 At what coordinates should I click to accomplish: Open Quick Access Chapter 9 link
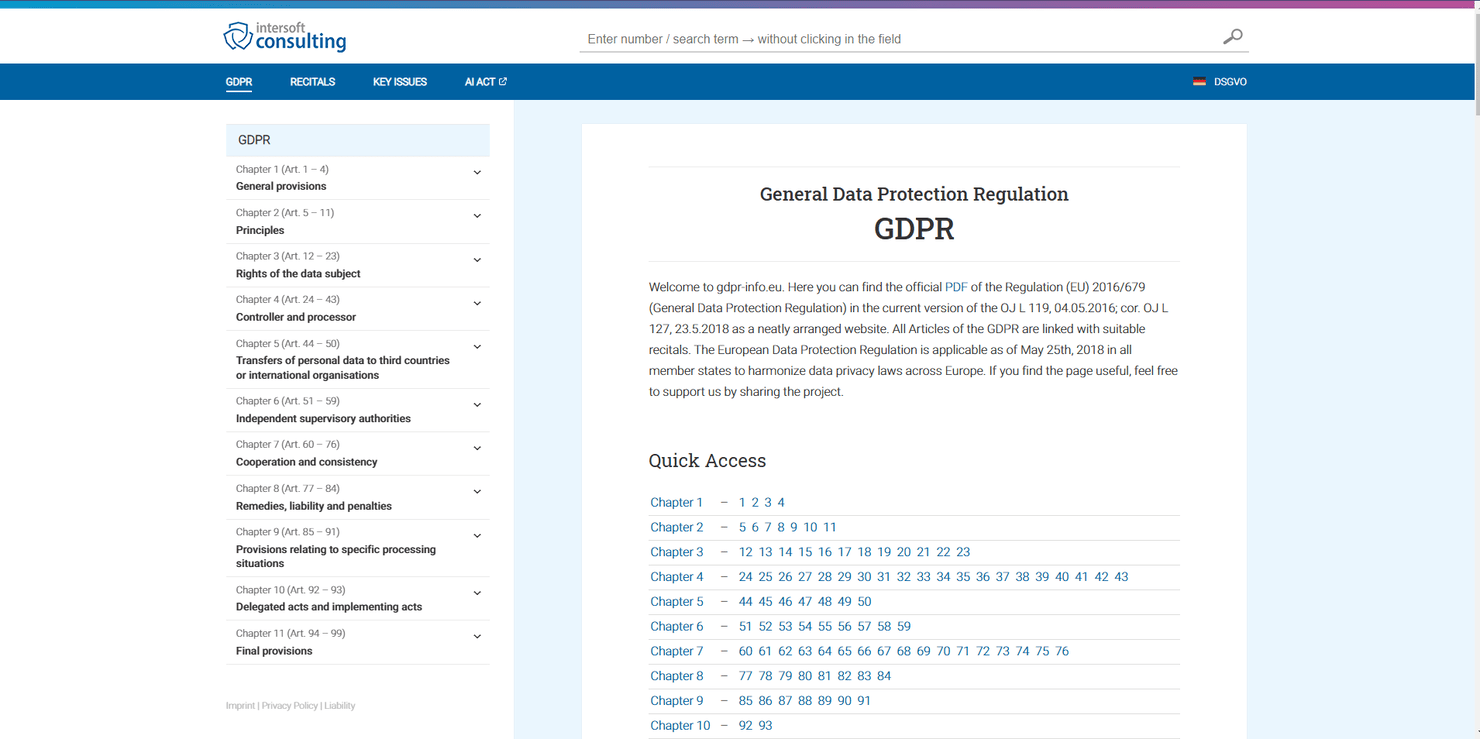point(677,701)
